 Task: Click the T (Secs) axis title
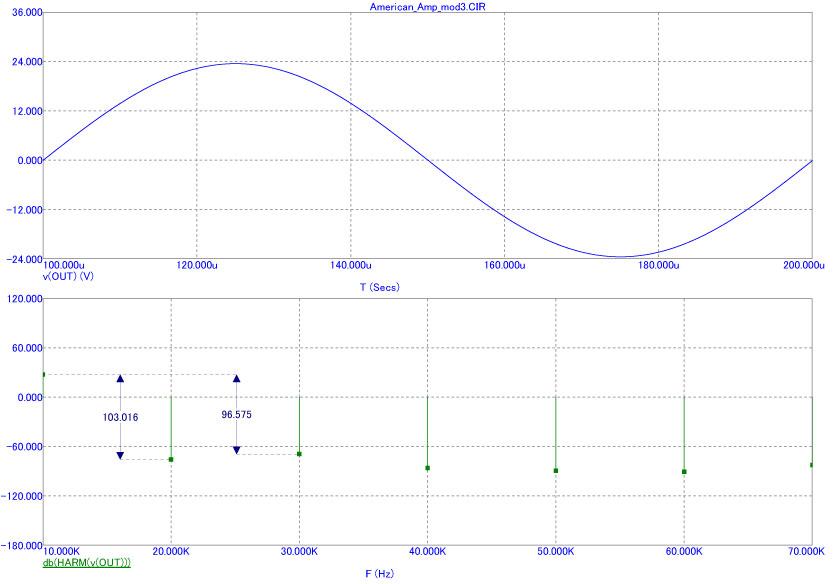379,287
